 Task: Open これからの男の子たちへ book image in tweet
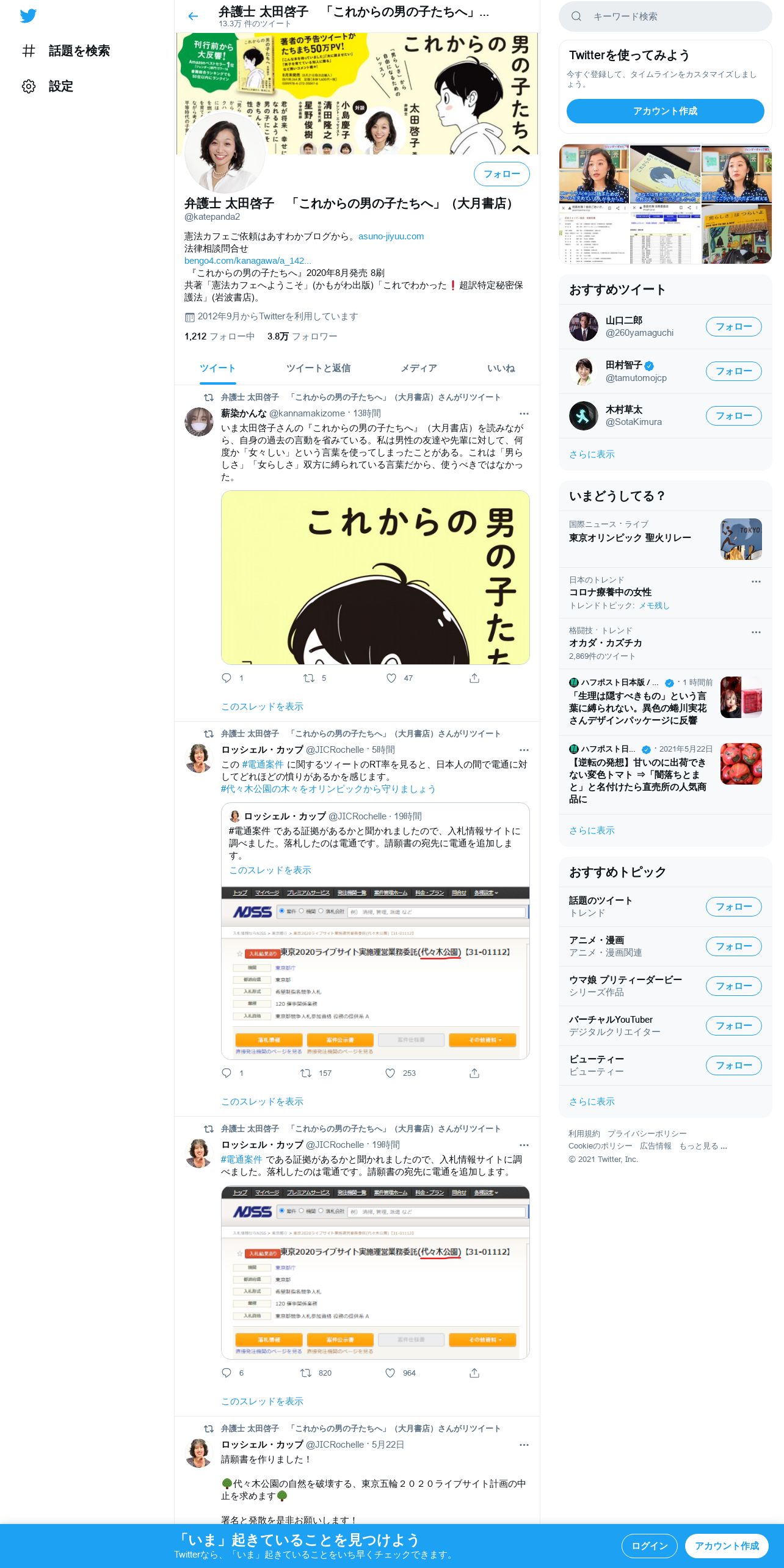(375, 578)
